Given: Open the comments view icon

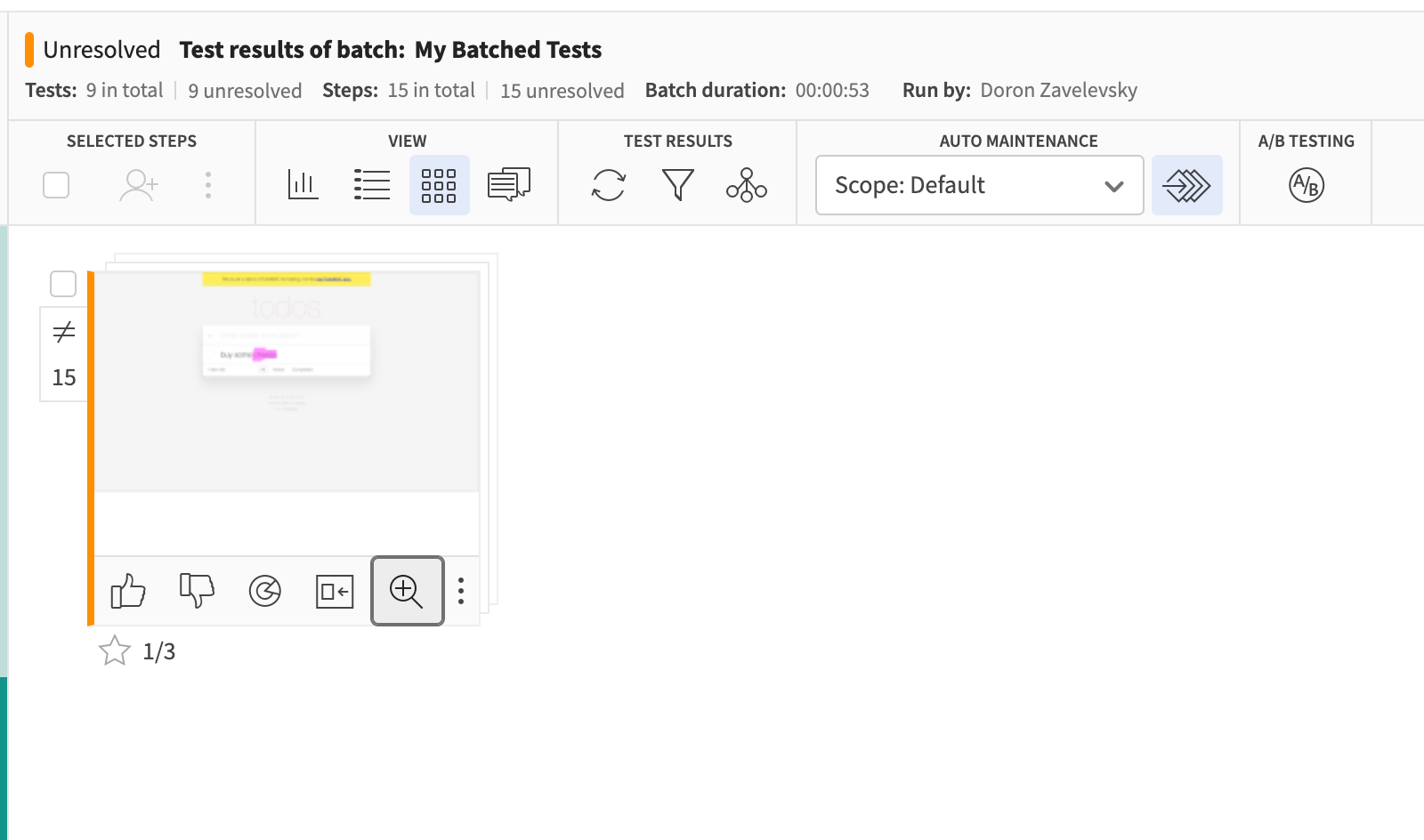Looking at the screenshot, I should [x=509, y=185].
